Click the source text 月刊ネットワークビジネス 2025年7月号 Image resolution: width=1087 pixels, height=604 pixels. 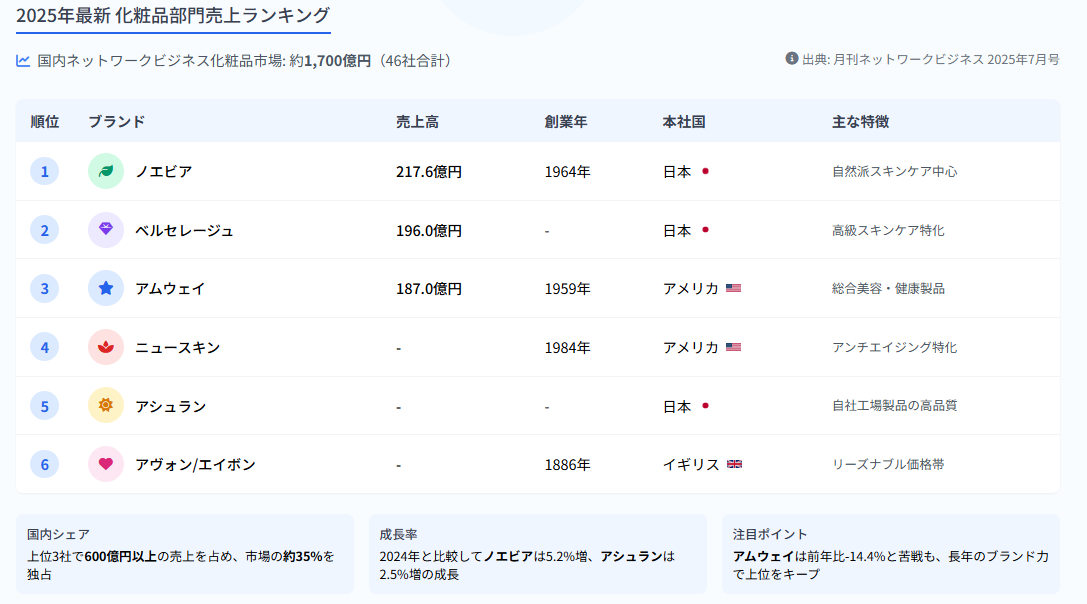pyautogui.click(x=946, y=60)
